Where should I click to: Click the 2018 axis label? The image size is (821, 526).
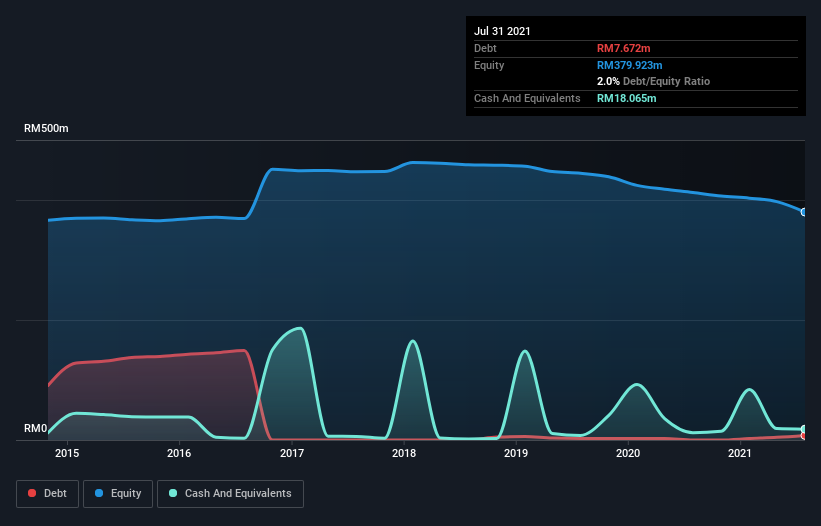point(404,453)
